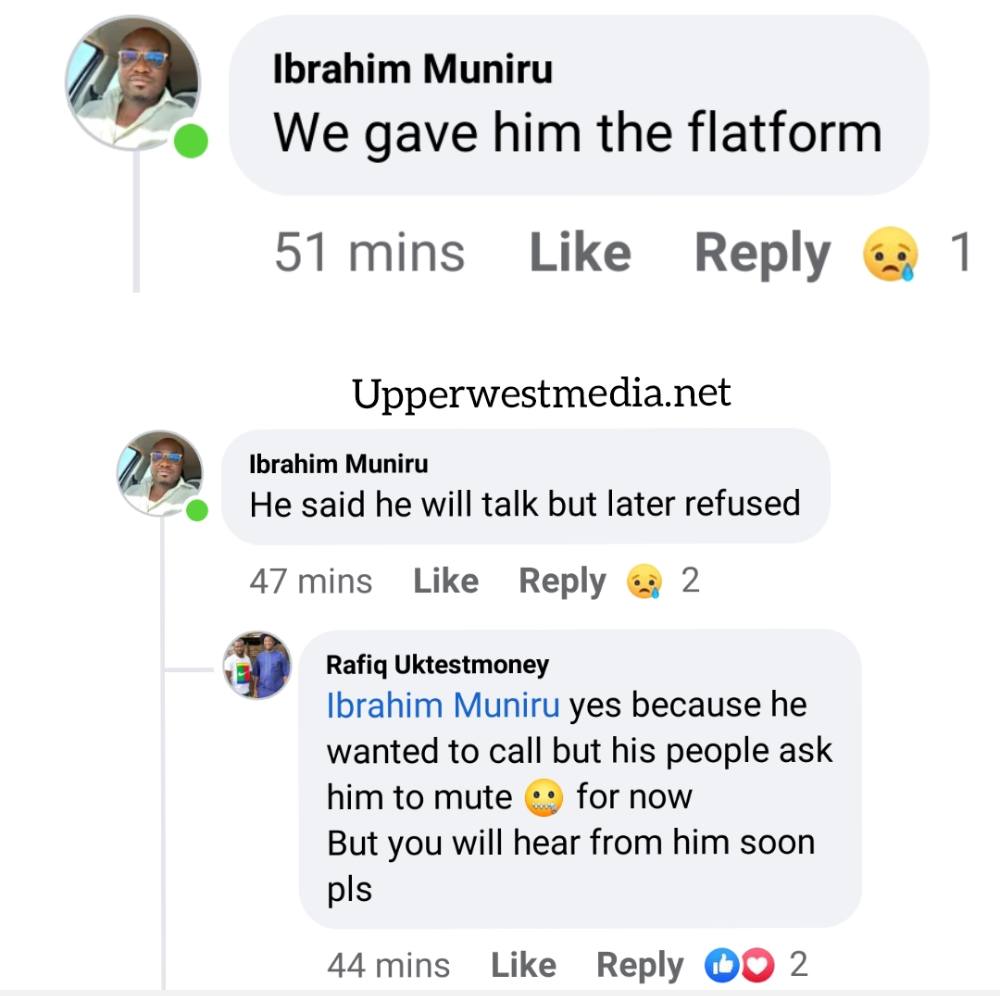Open Rafiq Uktestmoney's profile picture
This screenshot has height=996, width=1000.
click(x=257, y=664)
